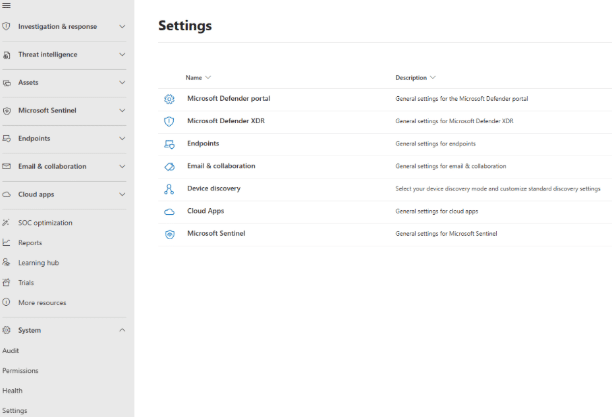
Task: Open Reports from the sidebar
Action: (30, 243)
